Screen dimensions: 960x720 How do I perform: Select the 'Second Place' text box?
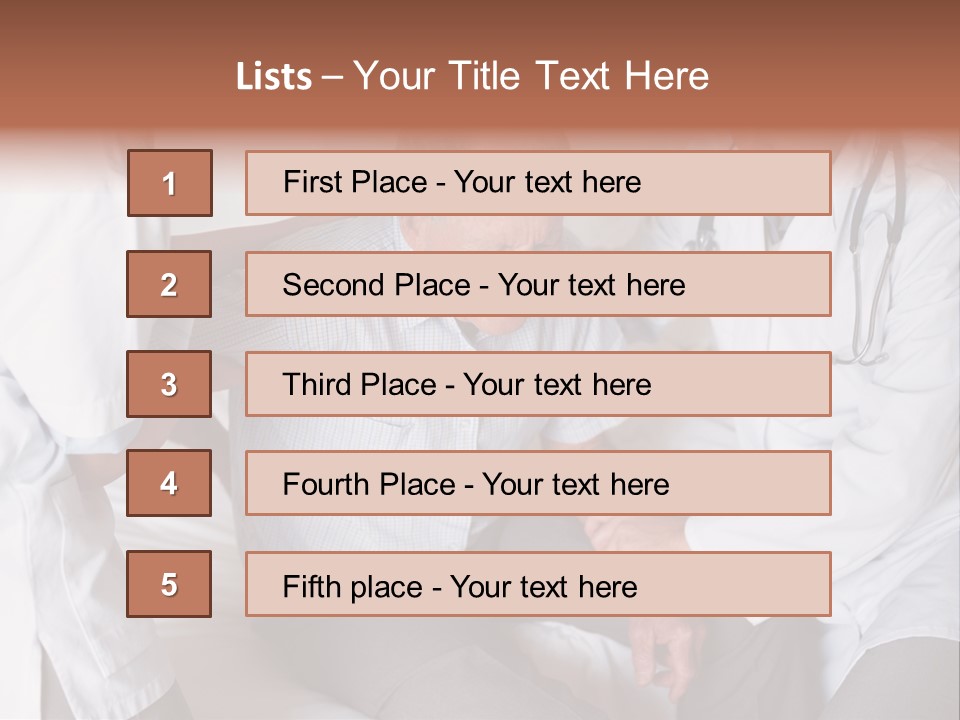538,284
